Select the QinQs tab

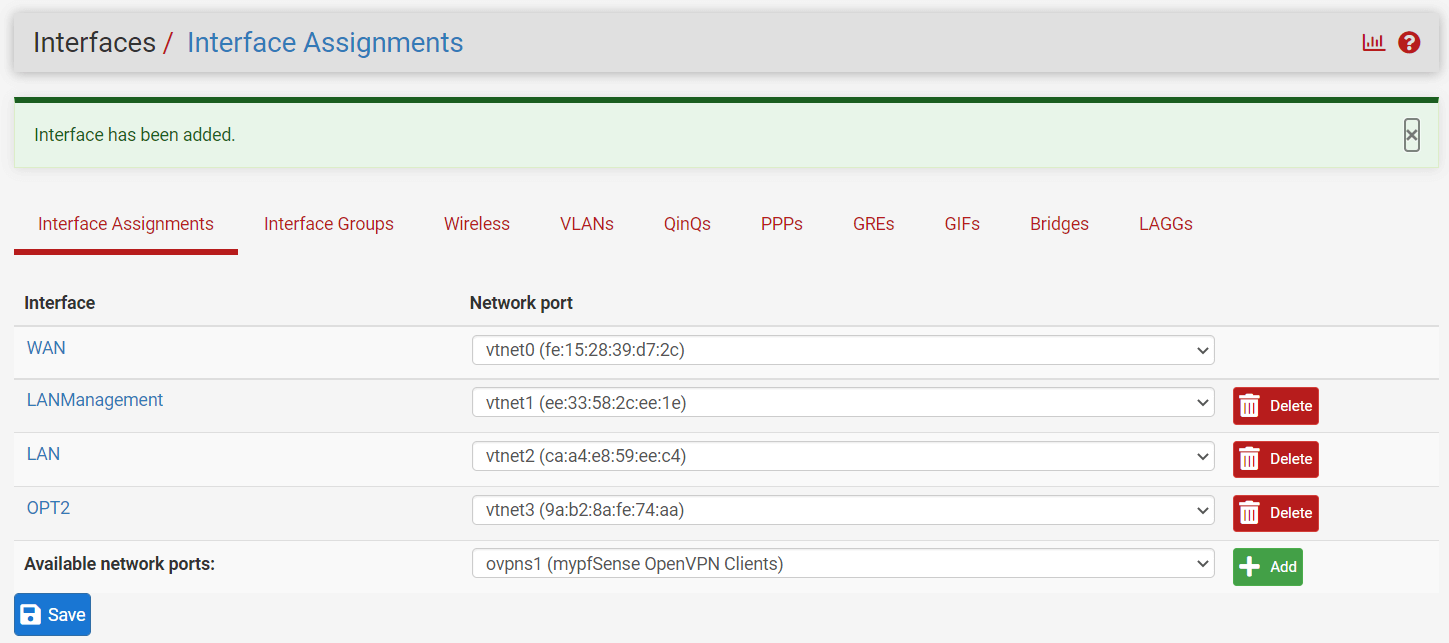point(687,224)
